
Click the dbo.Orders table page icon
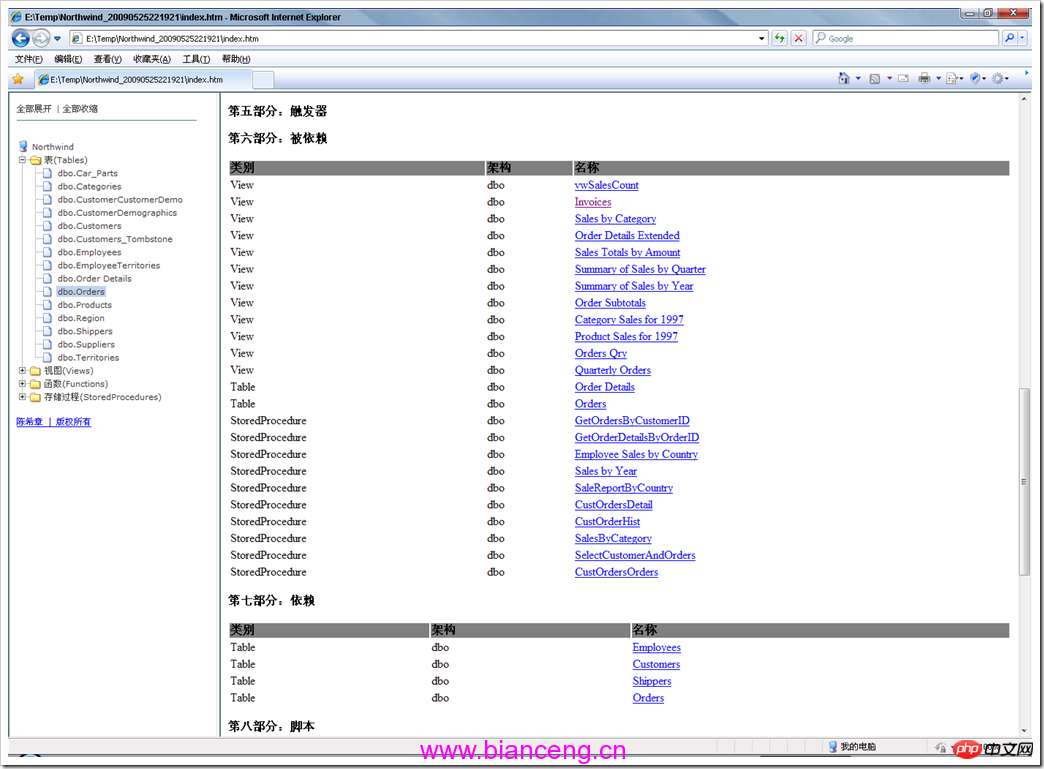47,292
